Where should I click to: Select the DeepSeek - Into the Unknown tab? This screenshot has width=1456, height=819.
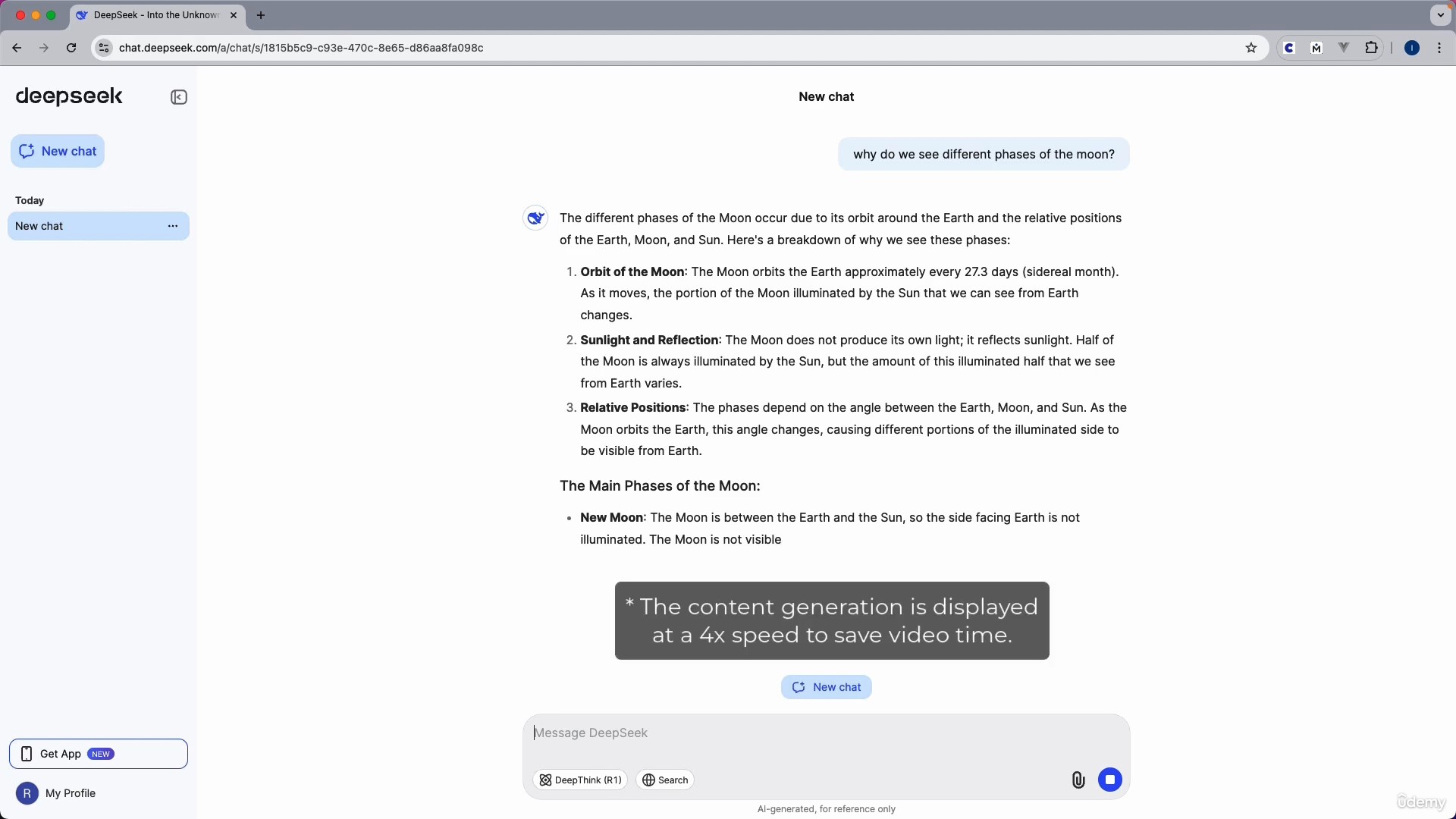(x=158, y=15)
